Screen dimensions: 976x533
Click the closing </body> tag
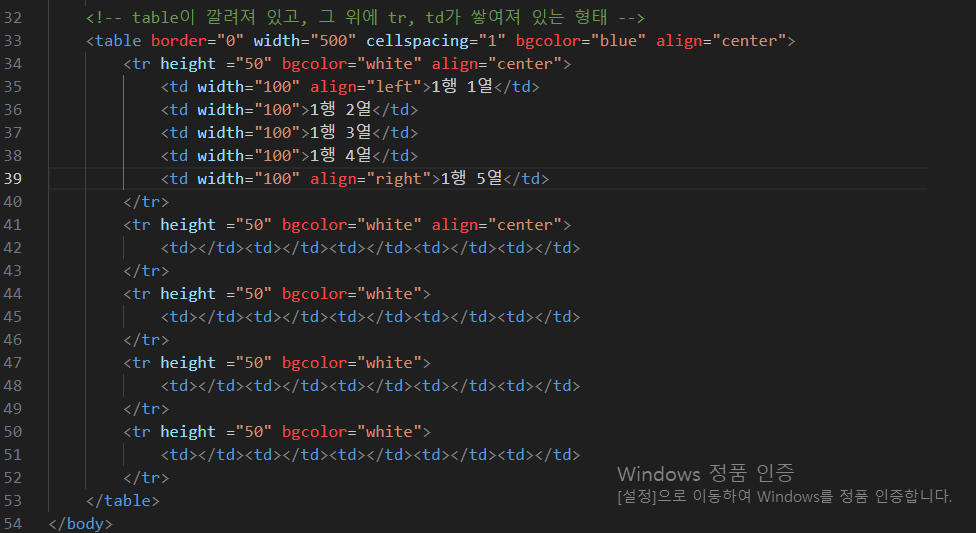tap(81, 524)
